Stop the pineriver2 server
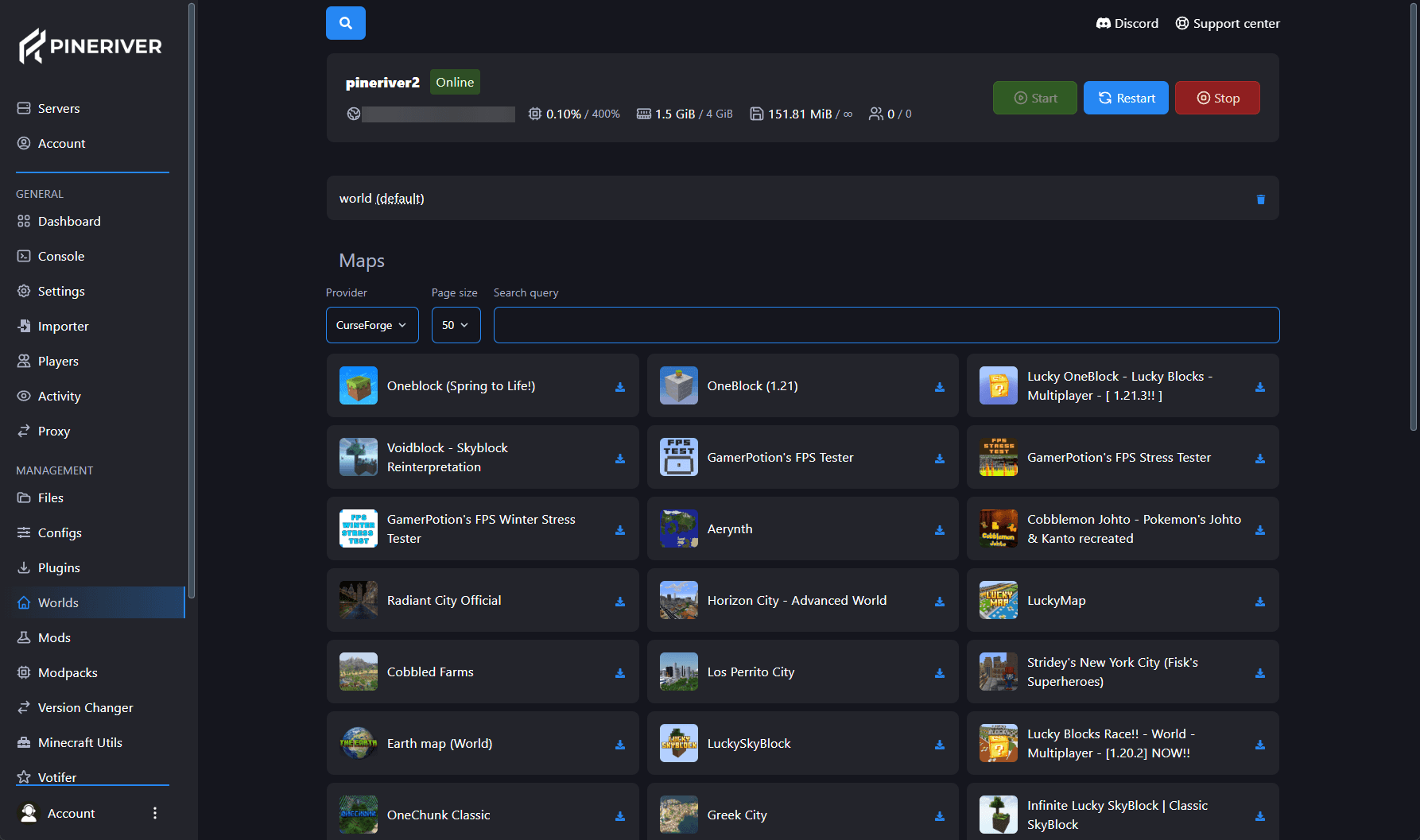 [x=1217, y=98]
